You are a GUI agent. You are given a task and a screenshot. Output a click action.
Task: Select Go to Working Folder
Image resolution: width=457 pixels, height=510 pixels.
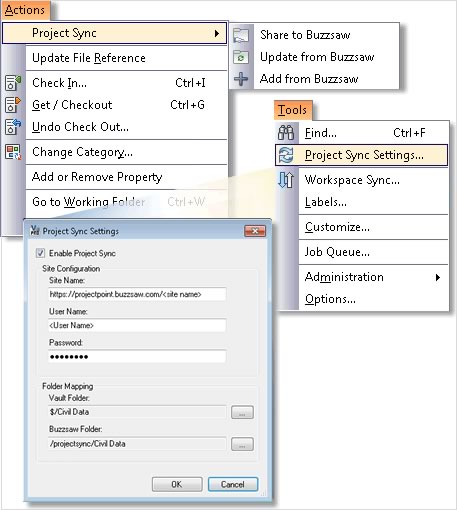127,202
